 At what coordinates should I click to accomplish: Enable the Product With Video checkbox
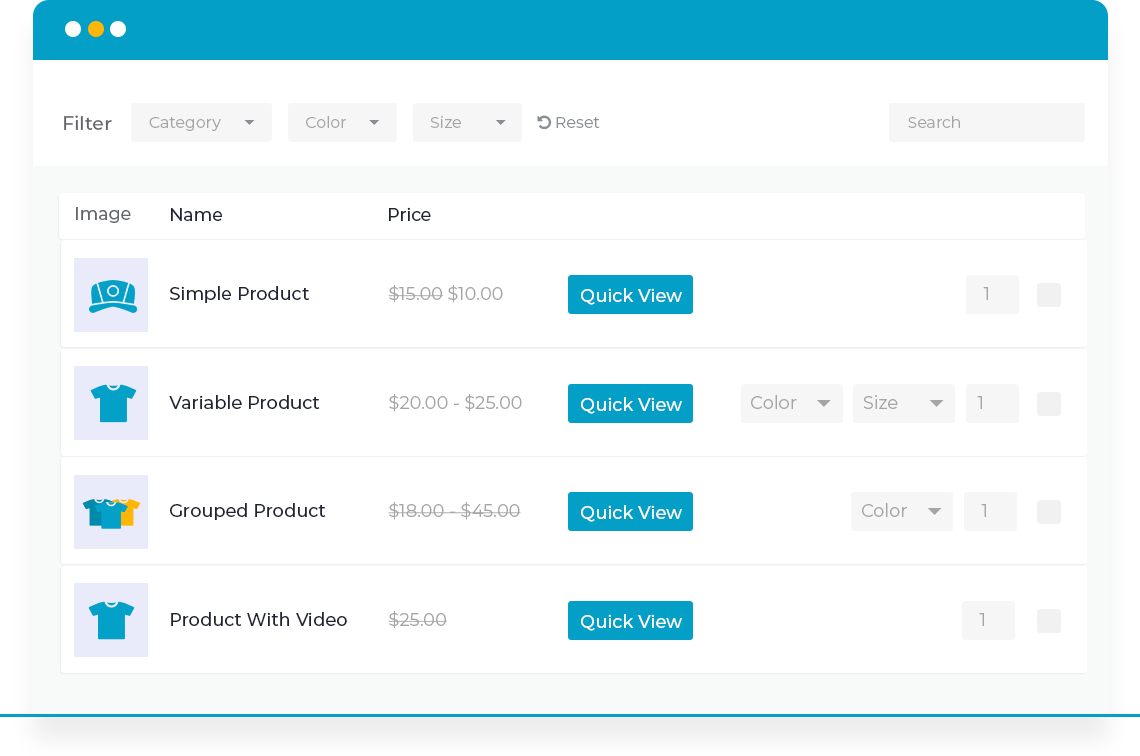tap(1048, 620)
